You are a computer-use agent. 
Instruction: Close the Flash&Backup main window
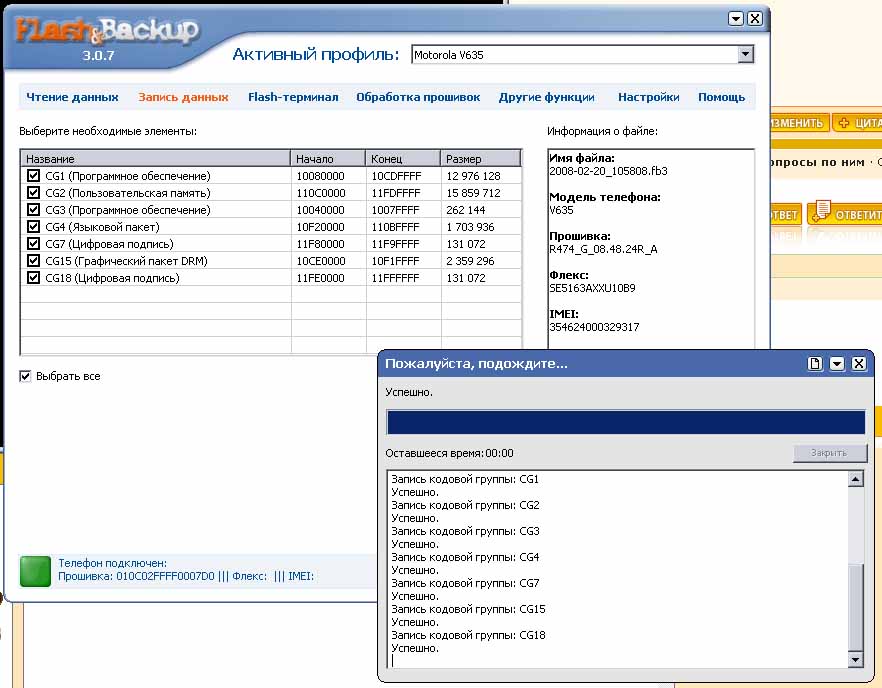755,19
